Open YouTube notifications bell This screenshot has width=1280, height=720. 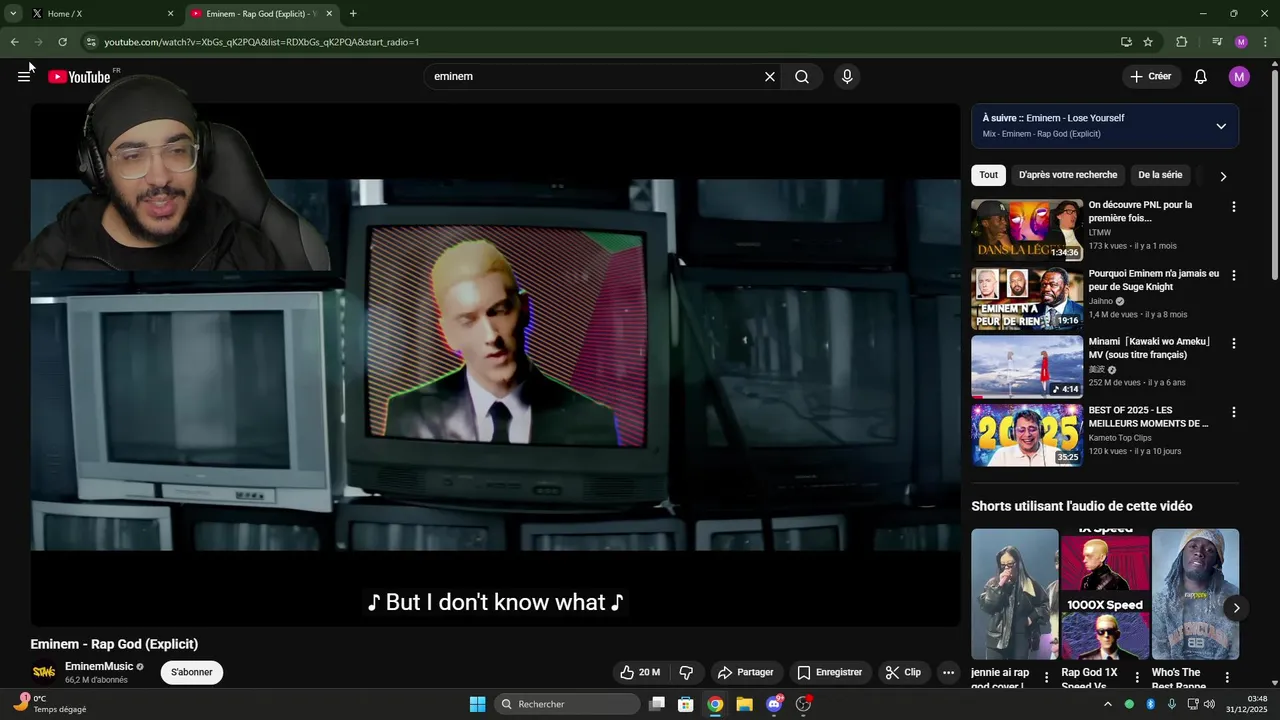coord(1201,77)
